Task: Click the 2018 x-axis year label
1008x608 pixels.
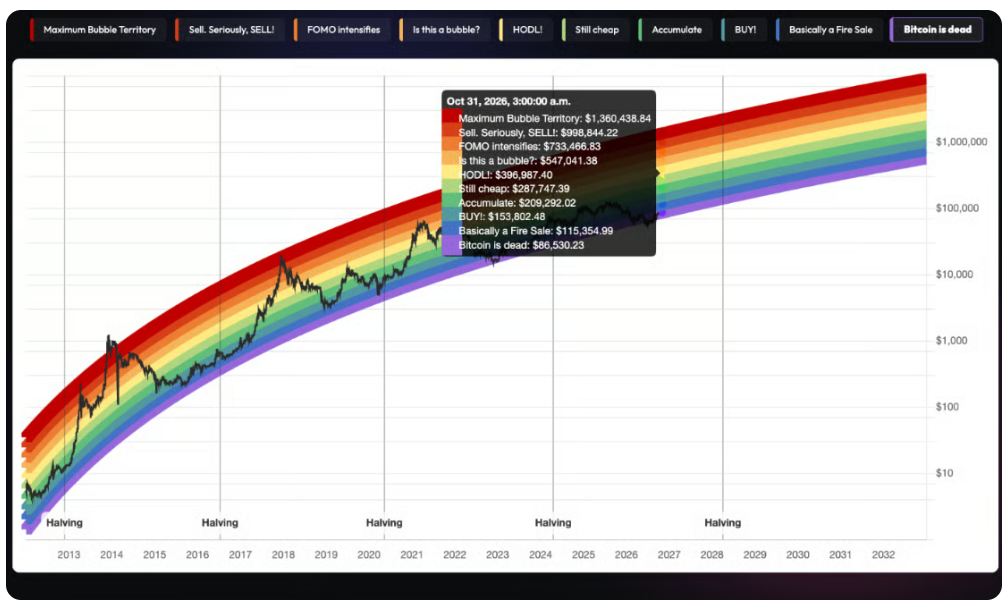Action: tap(283, 554)
